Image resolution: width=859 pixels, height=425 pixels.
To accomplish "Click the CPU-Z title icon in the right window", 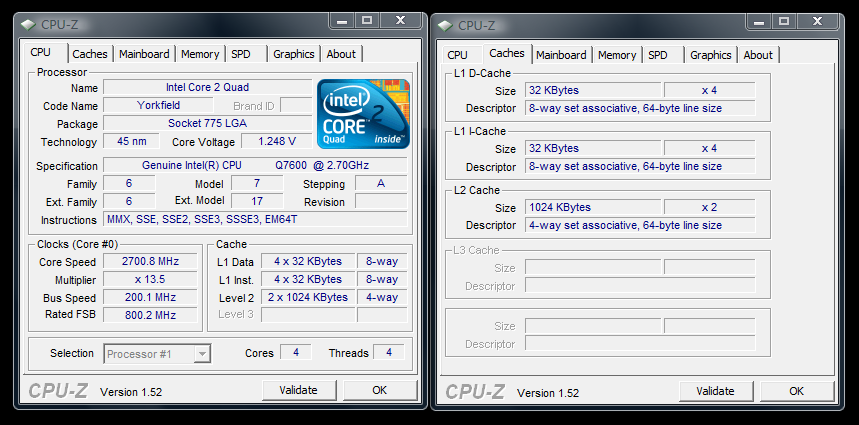I will [446, 25].
